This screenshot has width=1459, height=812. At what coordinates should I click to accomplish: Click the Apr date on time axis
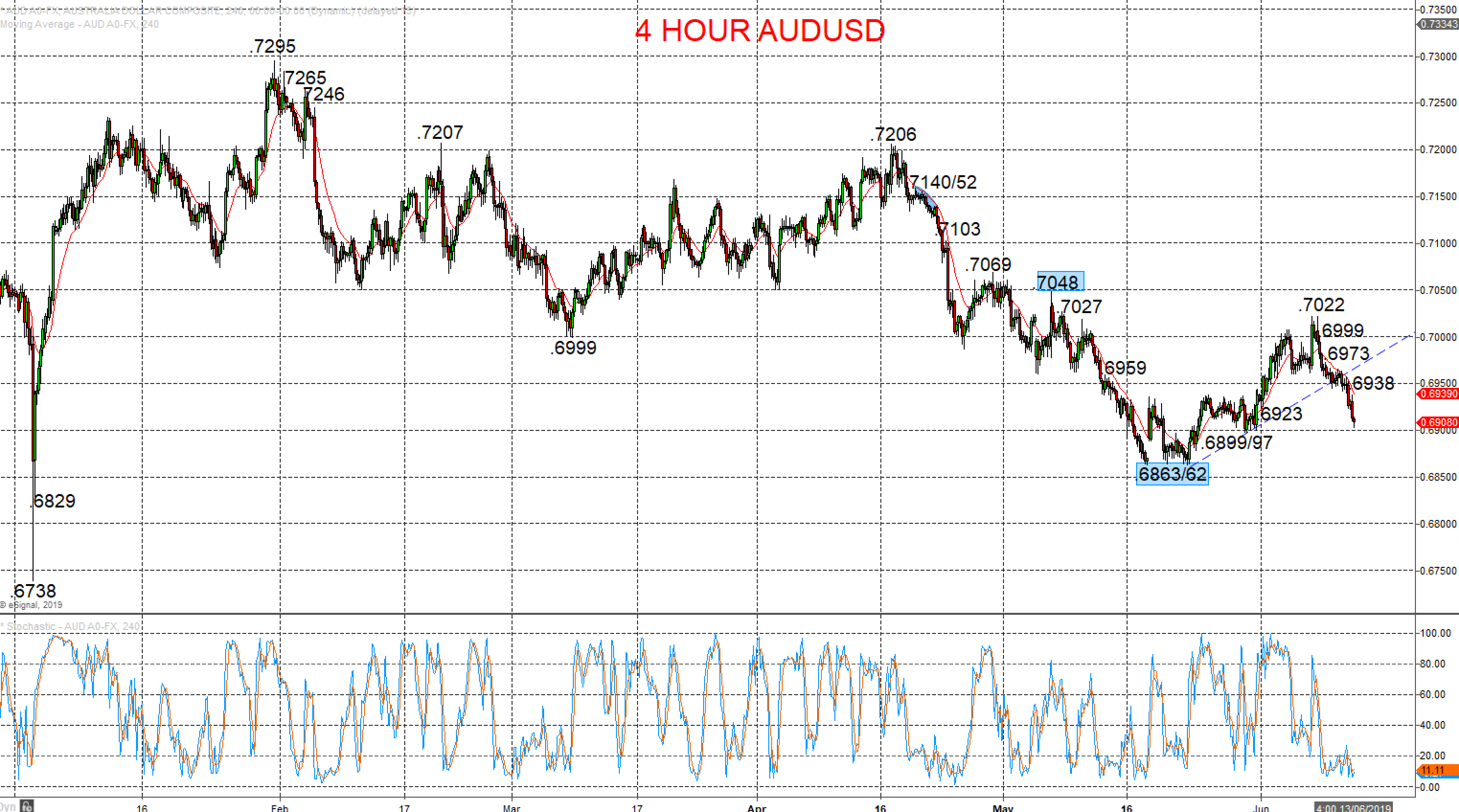pyautogui.click(x=757, y=808)
